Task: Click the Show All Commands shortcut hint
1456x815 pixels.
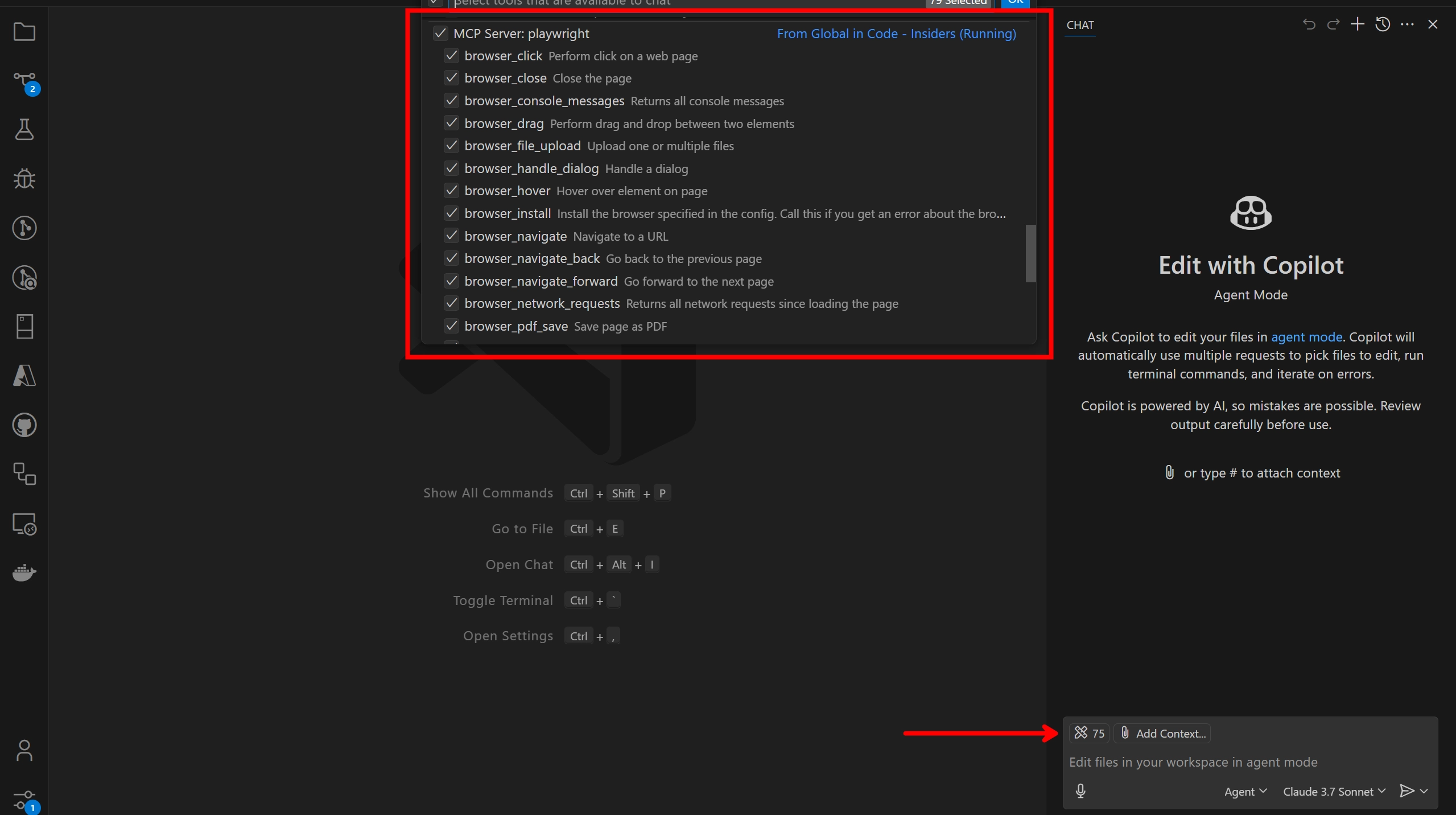Action: (x=547, y=493)
